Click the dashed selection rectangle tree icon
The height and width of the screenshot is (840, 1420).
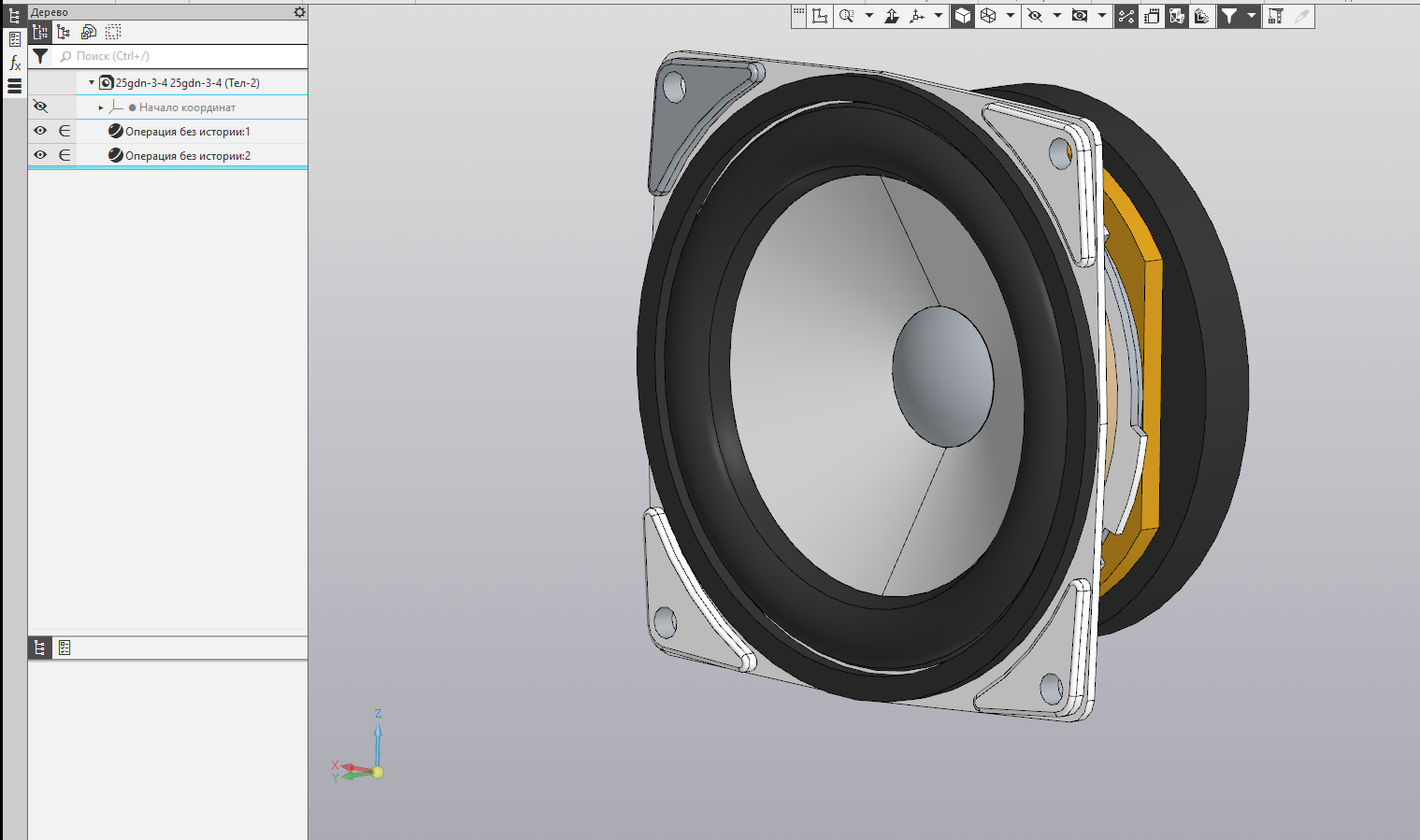pos(113,32)
